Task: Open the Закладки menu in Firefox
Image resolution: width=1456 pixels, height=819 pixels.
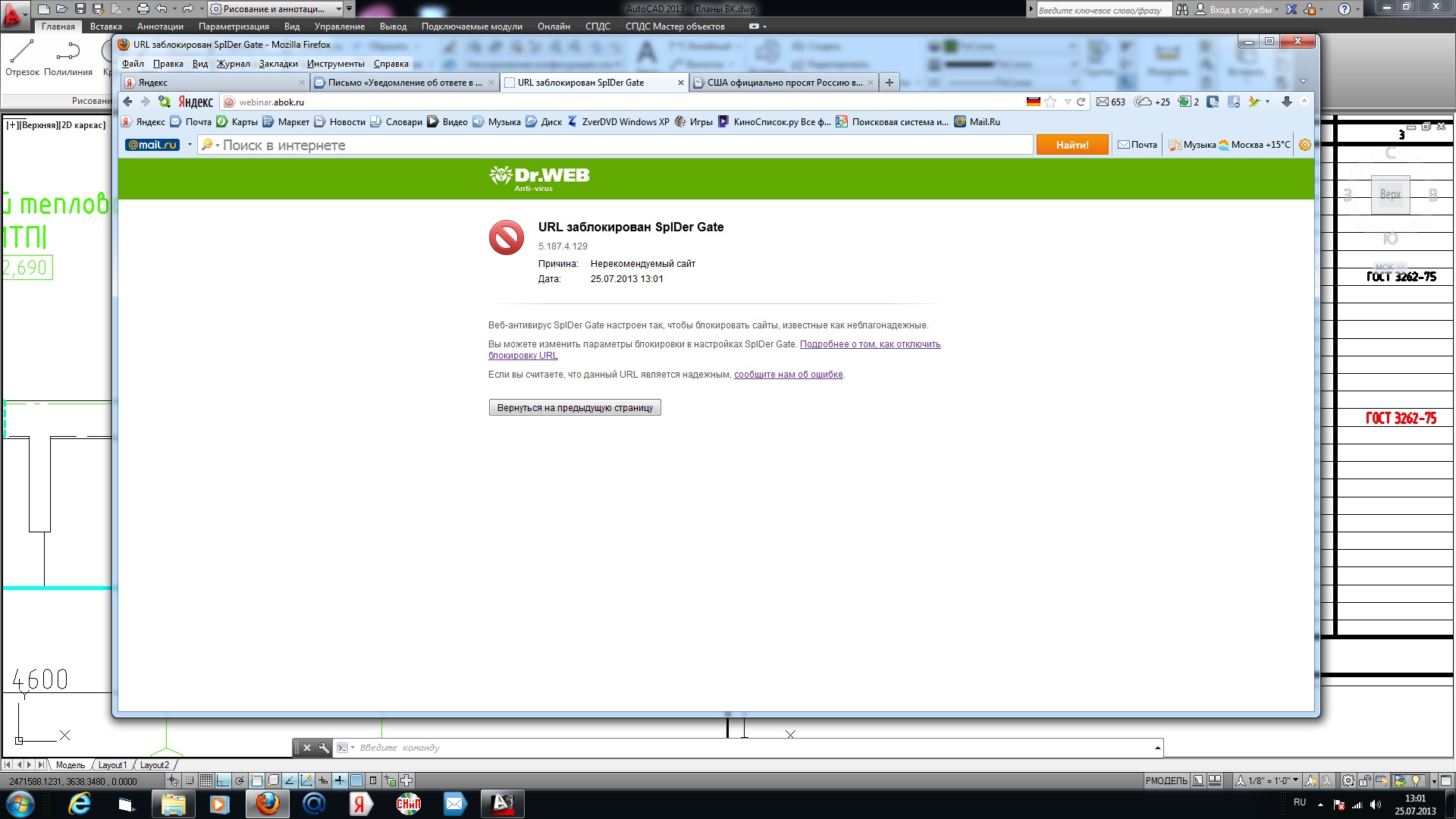Action: [278, 64]
